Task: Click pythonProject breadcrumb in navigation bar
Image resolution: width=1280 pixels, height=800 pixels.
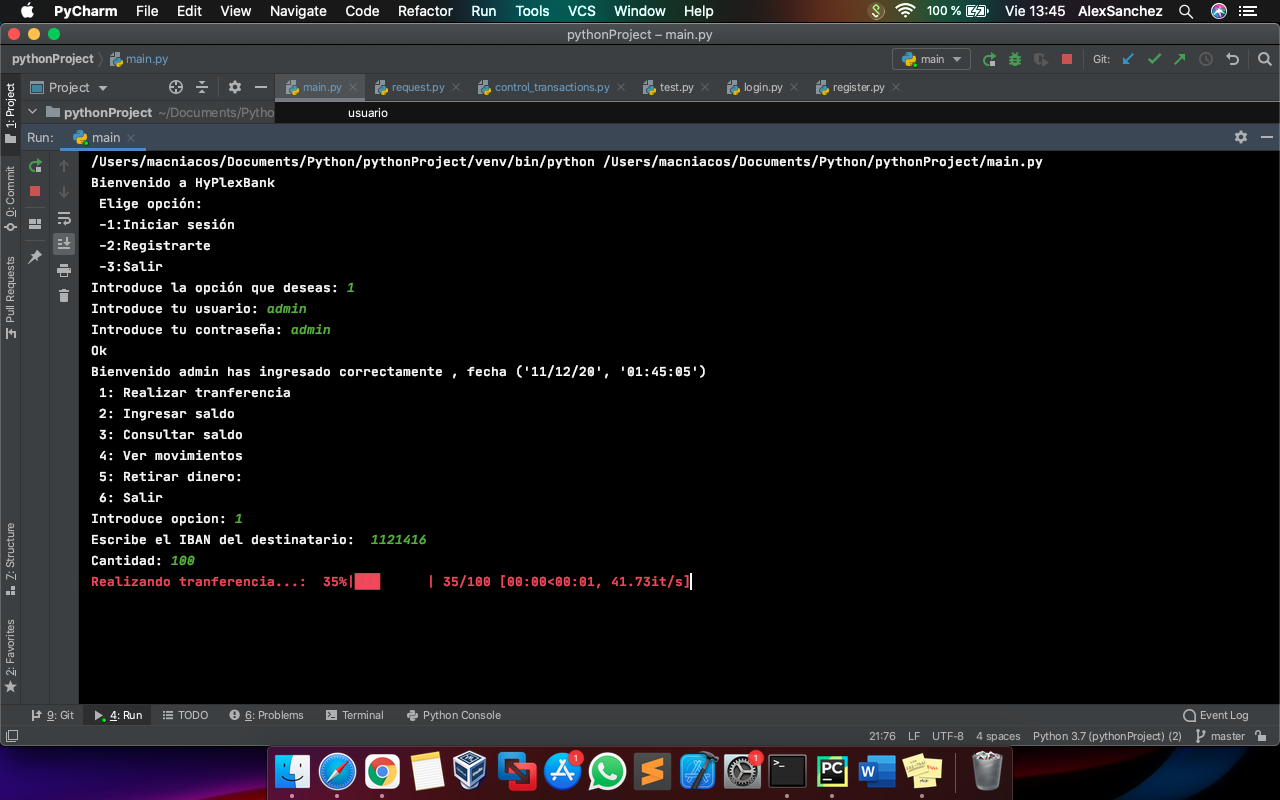Action: [x=53, y=59]
